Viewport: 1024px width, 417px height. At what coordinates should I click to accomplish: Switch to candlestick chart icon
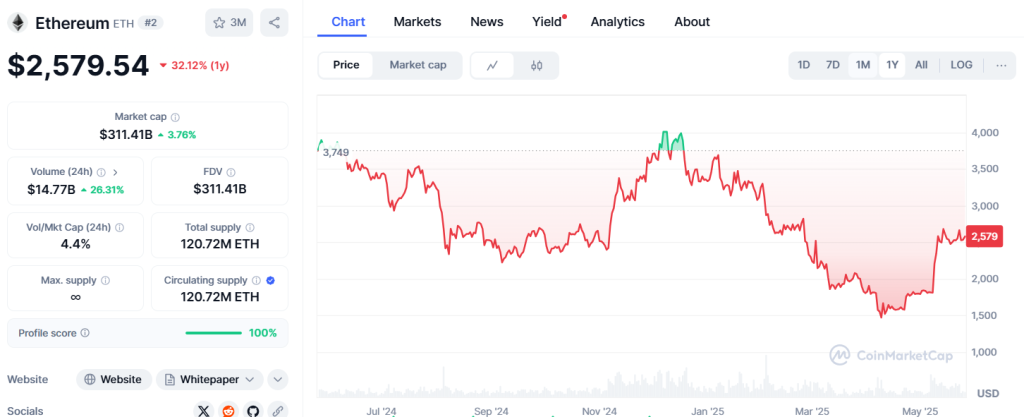click(536, 65)
